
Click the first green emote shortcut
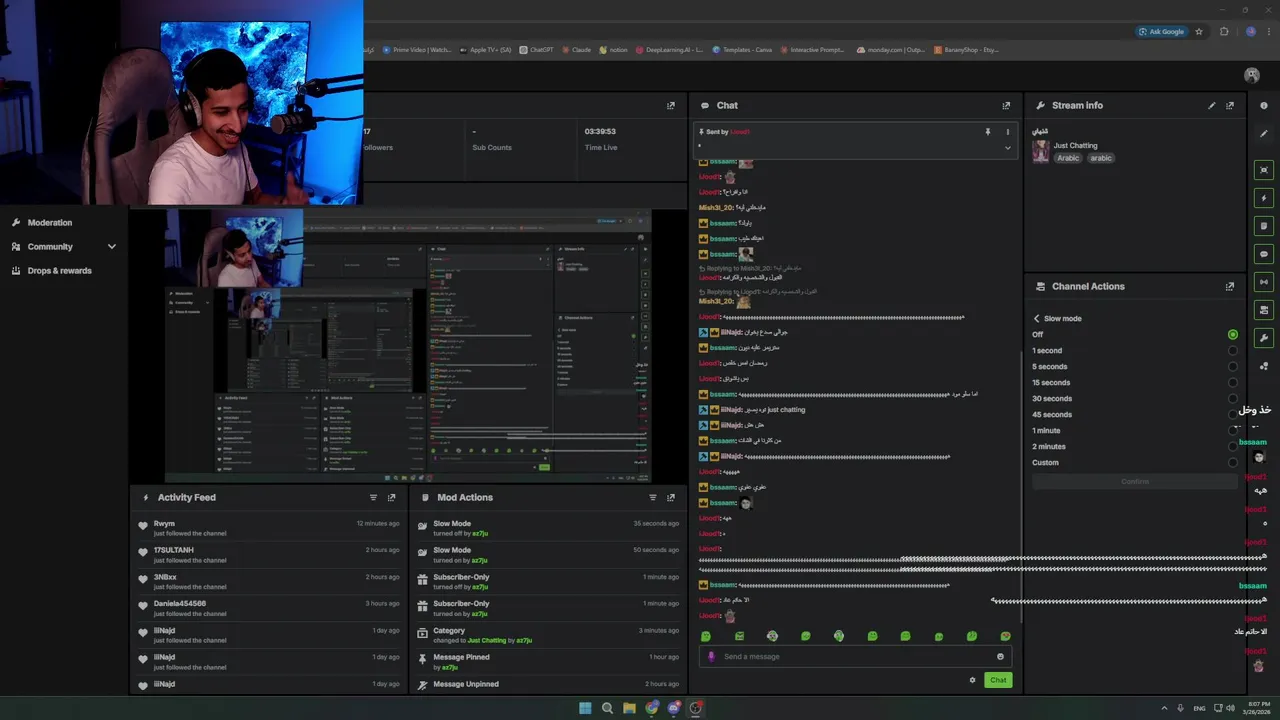tap(706, 636)
